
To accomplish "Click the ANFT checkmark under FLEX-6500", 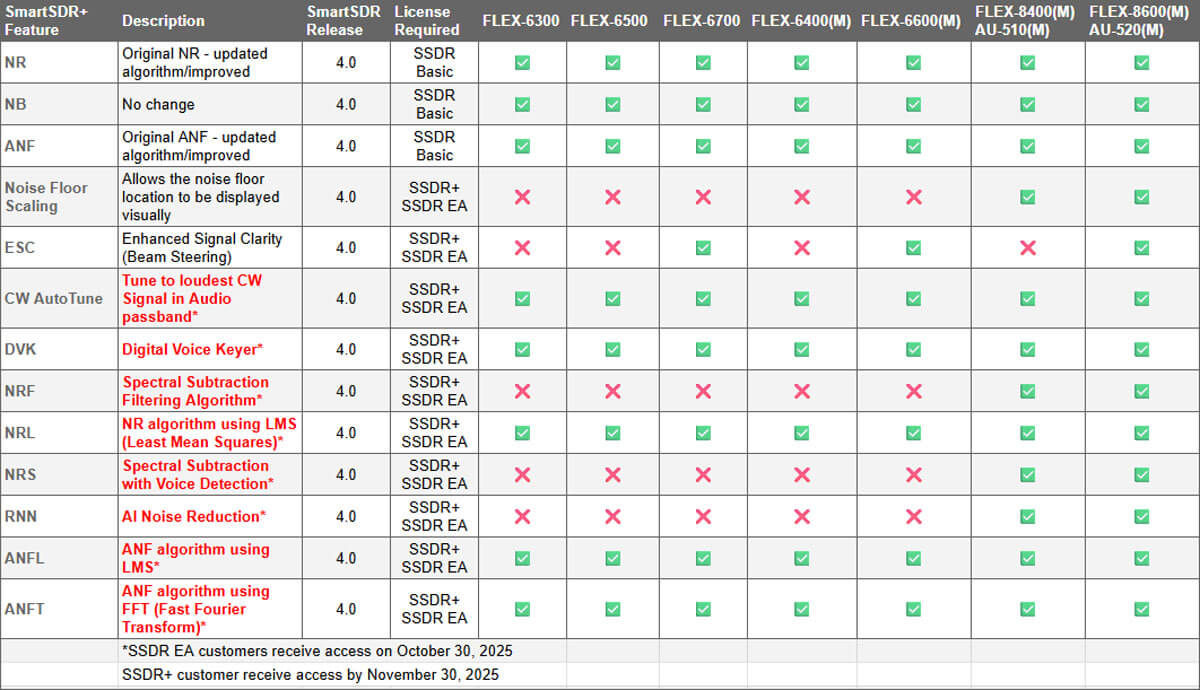I will pyautogui.click(x=613, y=608).
